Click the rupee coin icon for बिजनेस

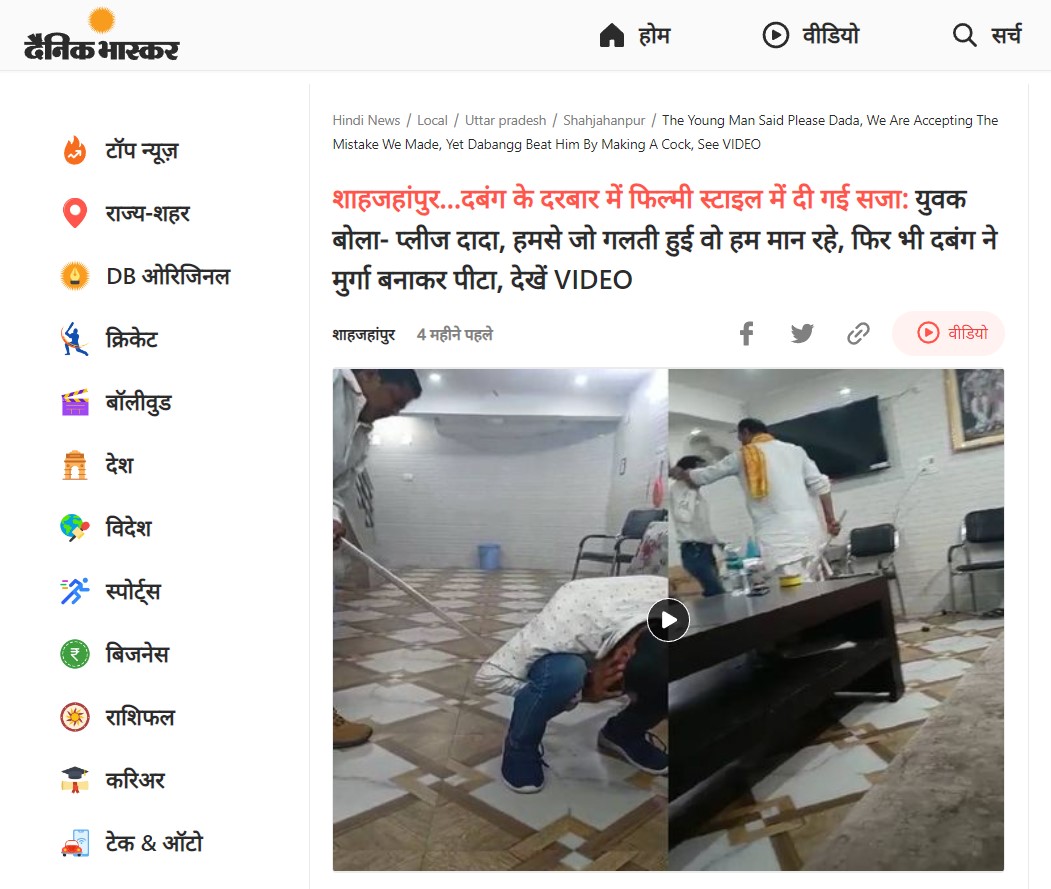pos(75,654)
